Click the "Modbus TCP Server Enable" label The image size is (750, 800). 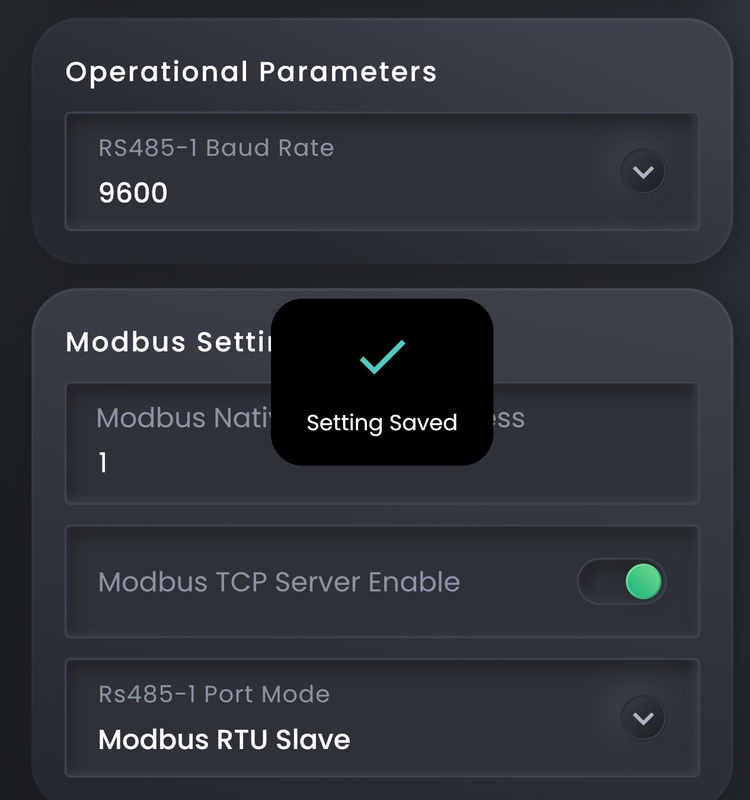point(279,582)
